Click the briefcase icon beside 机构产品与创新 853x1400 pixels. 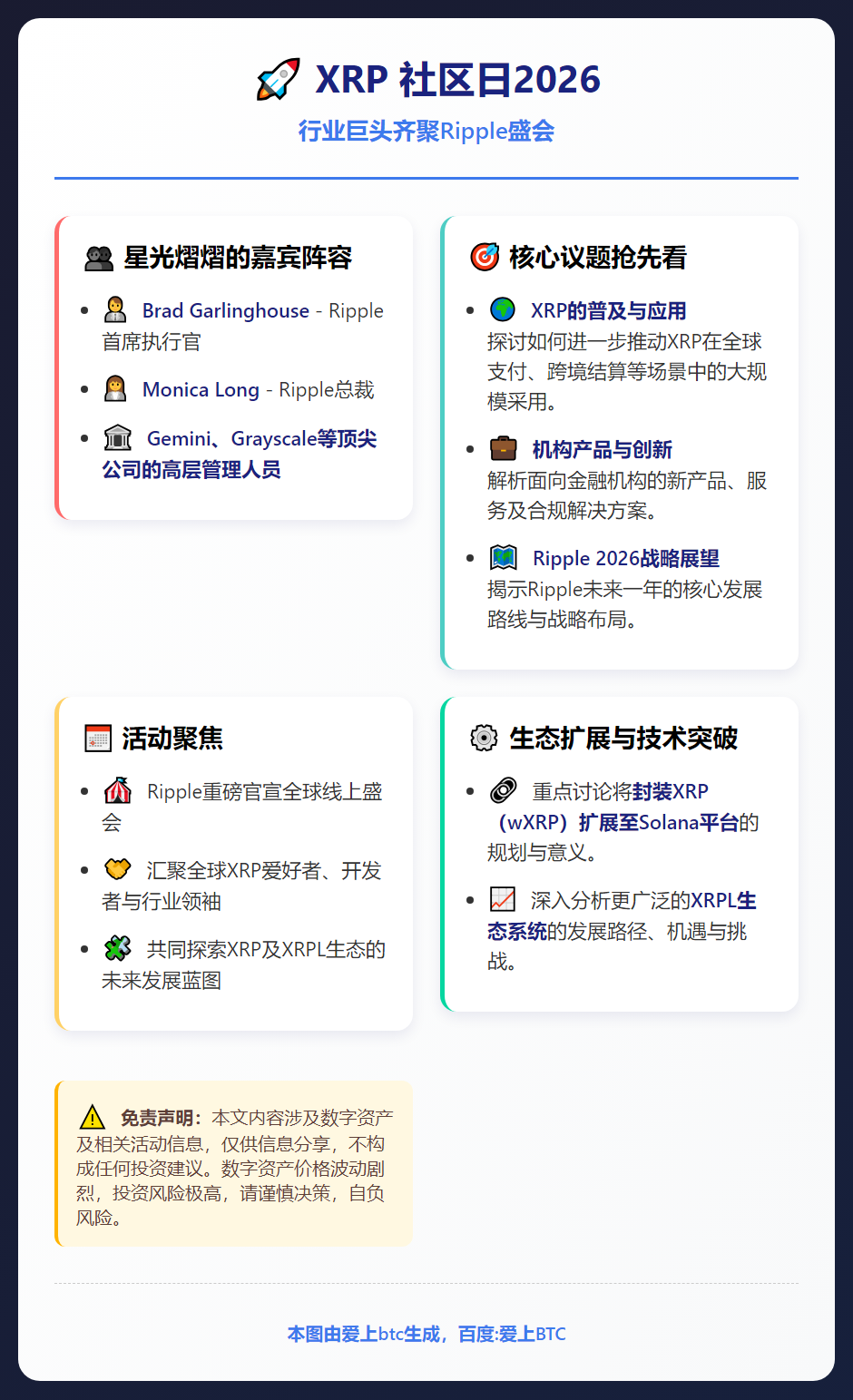504,449
